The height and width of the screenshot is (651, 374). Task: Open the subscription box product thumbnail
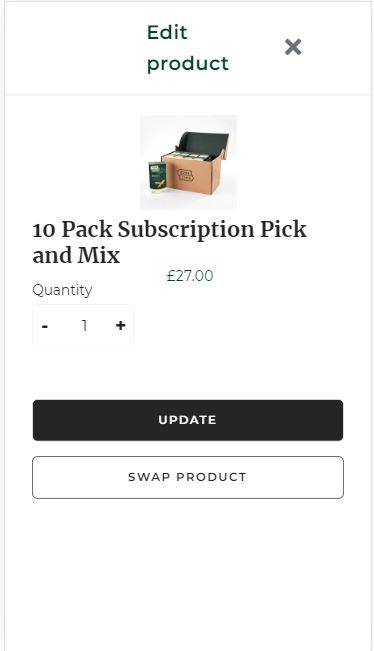click(x=188, y=162)
